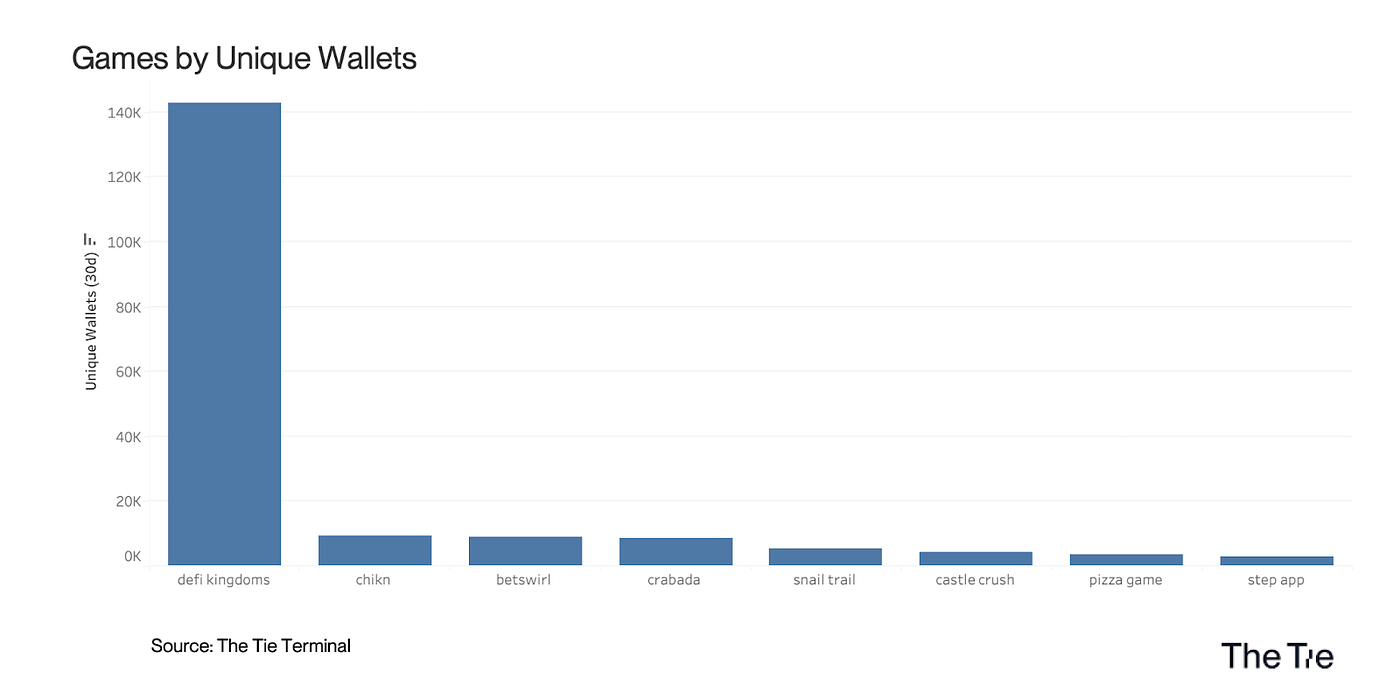Click the Source: The Tie Terminal text
The width and height of the screenshot is (1400, 700).
[251, 646]
